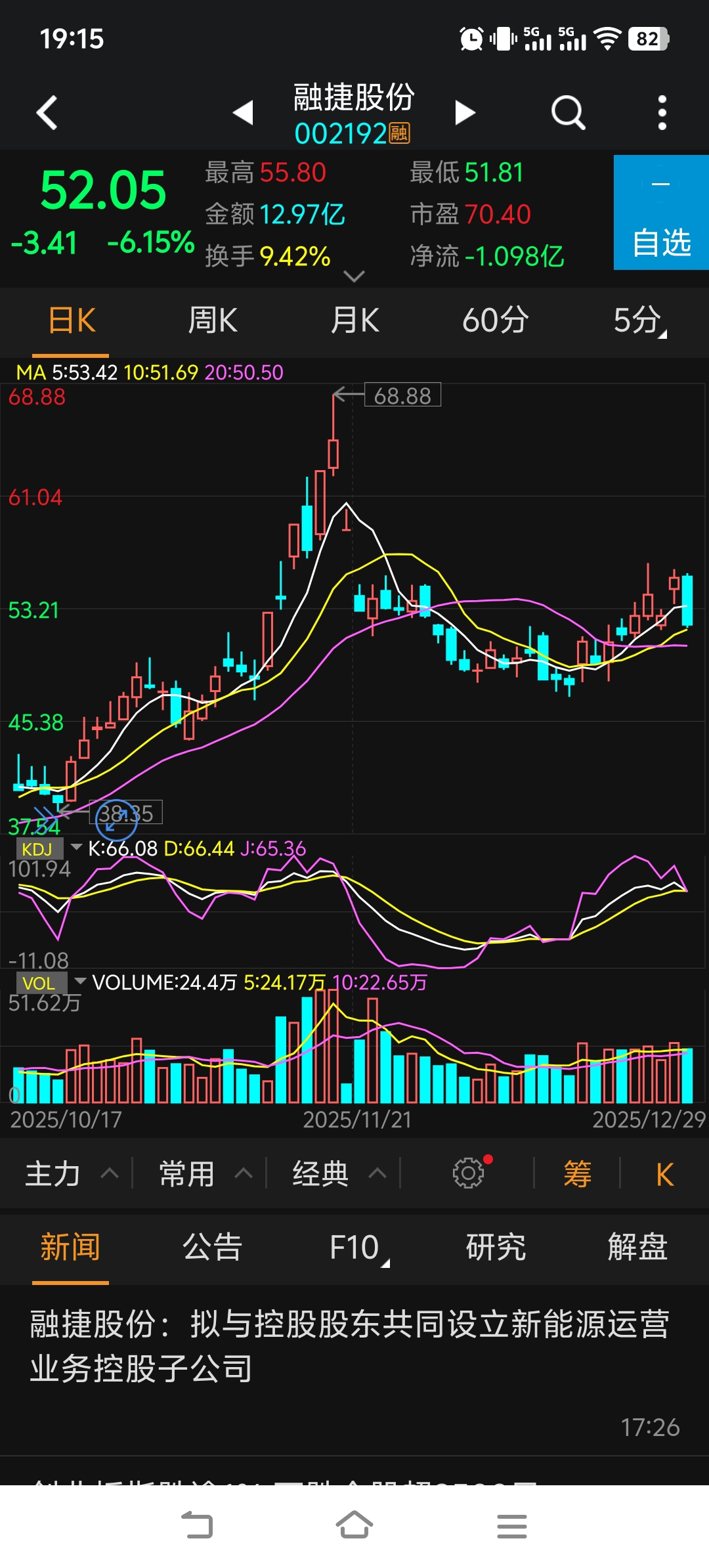709x1568 pixels.
Task: Switch to the 解盘 tab
Action: click(637, 1247)
